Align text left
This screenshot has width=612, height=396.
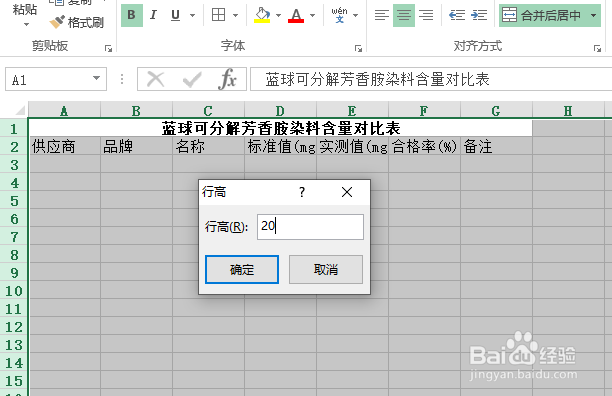382,15
